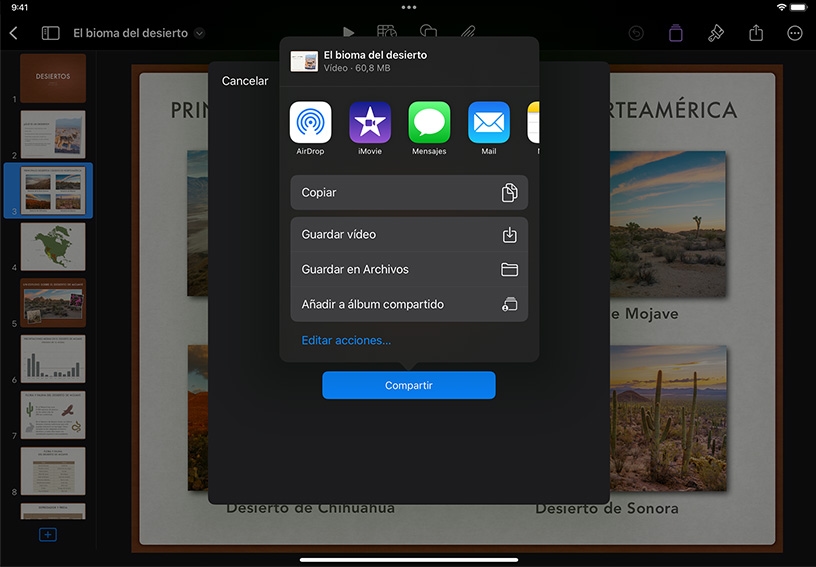Image resolution: width=816 pixels, height=567 pixels.
Task: Send via the Mensajes app icon
Action: point(429,122)
